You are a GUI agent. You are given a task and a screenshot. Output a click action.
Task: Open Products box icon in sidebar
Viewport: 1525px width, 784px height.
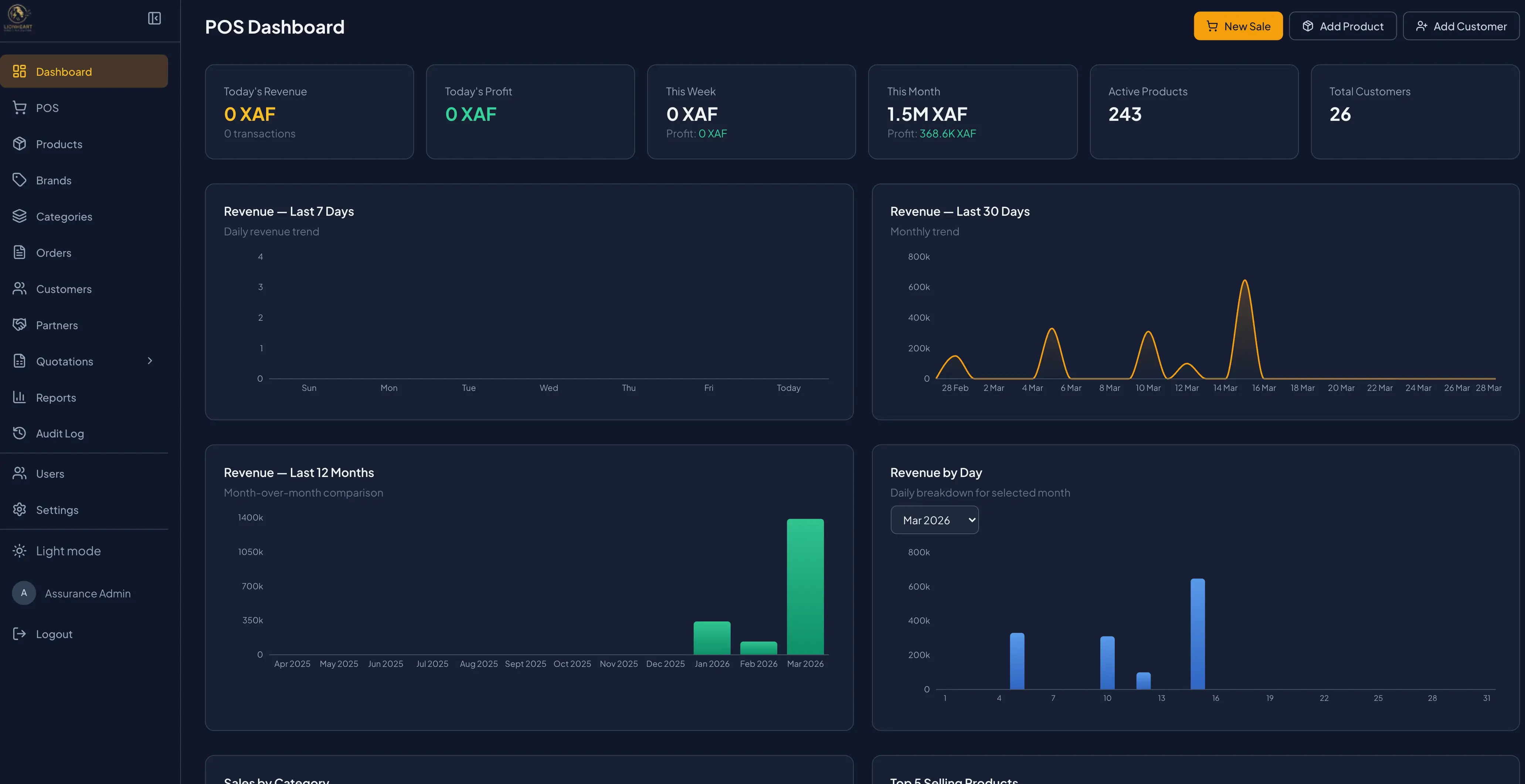[20, 144]
